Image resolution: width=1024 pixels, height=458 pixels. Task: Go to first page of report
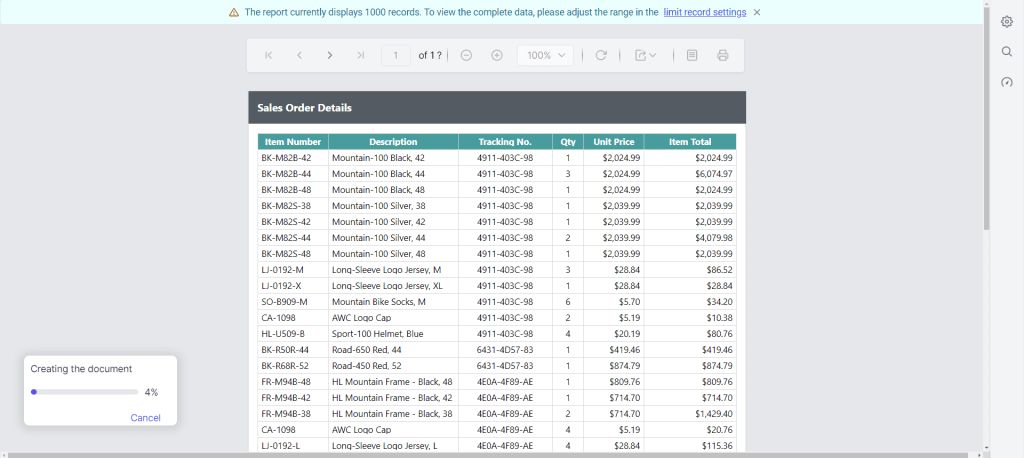click(x=268, y=56)
